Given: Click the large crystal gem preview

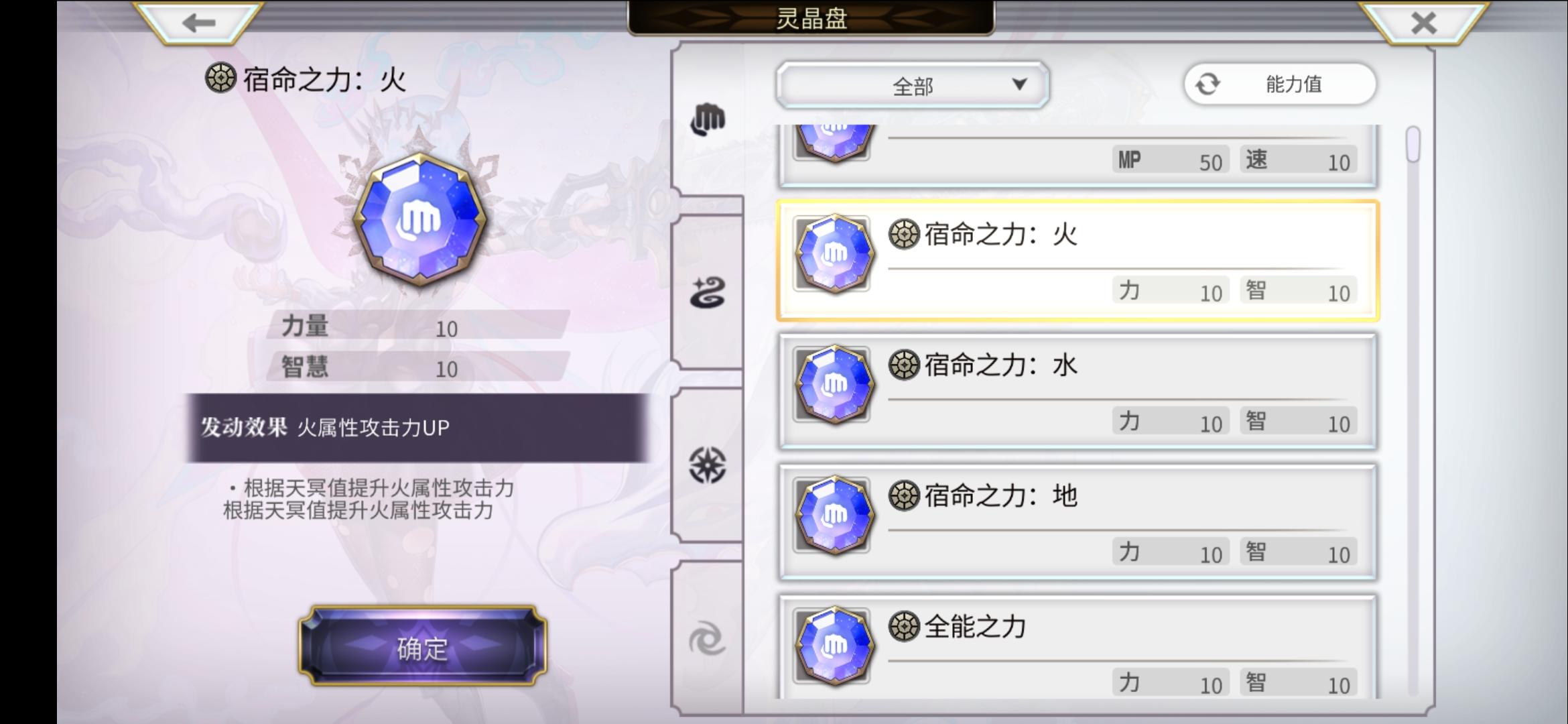Looking at the screenshot, I should [420, 219].
